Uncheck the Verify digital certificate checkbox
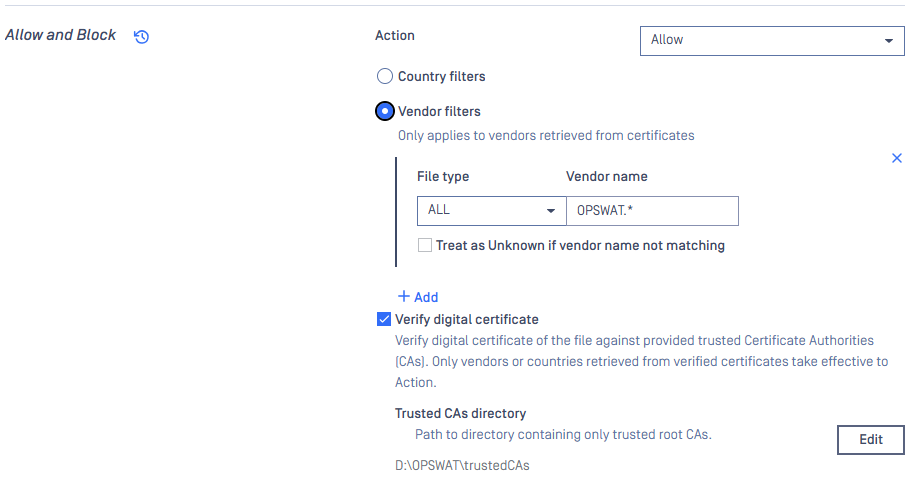 click(x=384, y=319)
